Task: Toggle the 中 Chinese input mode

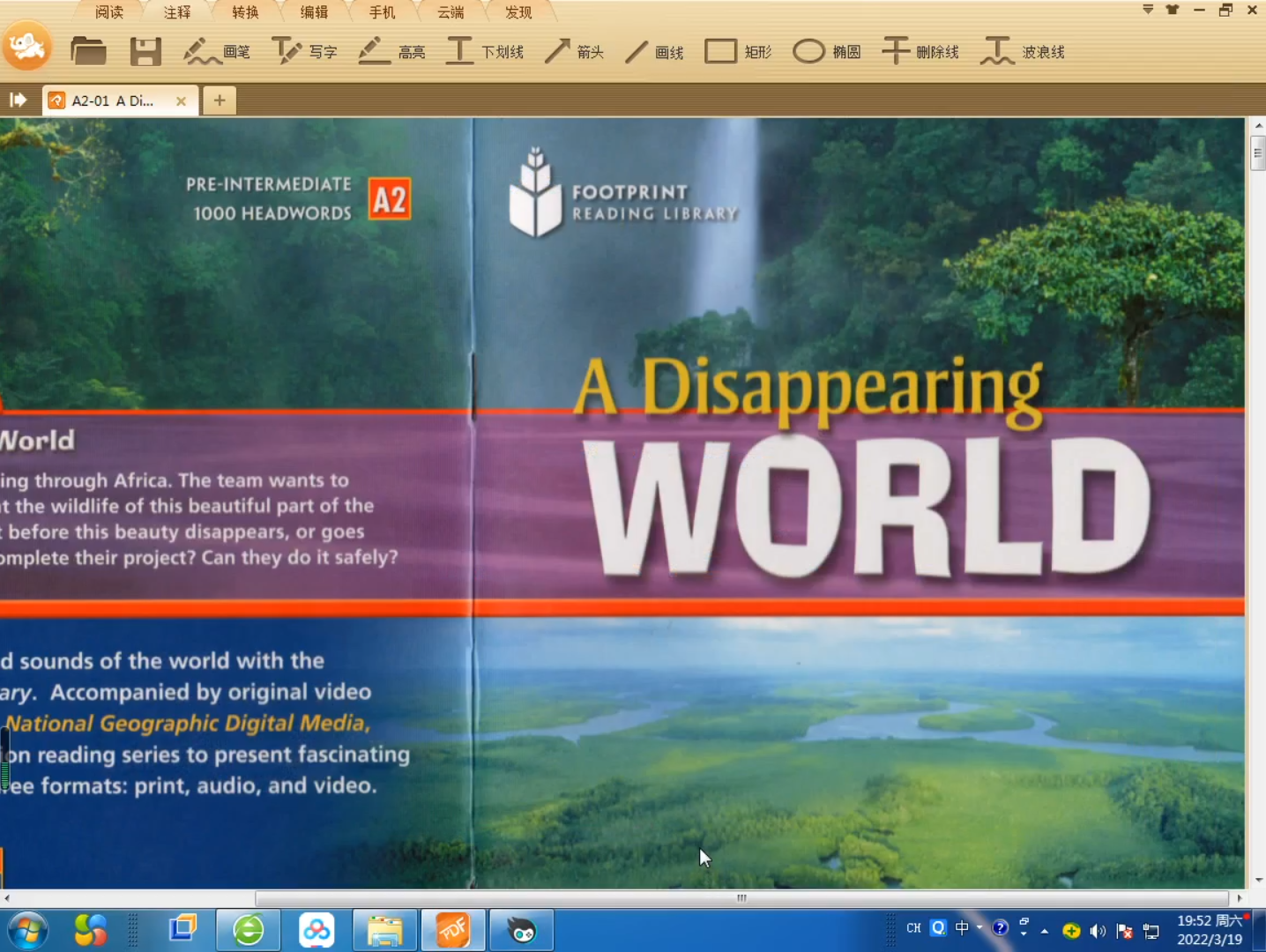Action: coord(962,928)
